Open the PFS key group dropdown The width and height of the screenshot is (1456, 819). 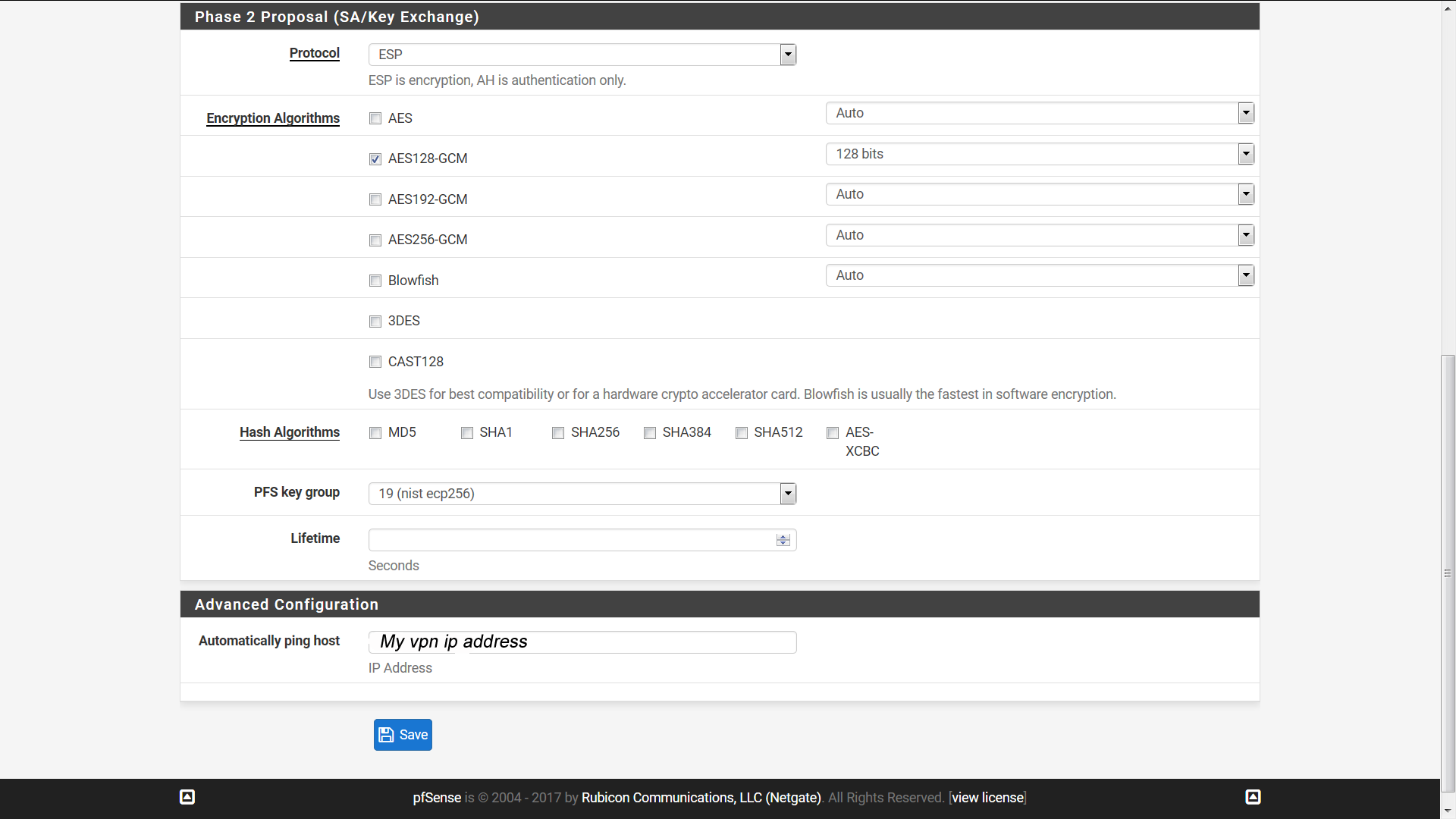coord(582,494)
